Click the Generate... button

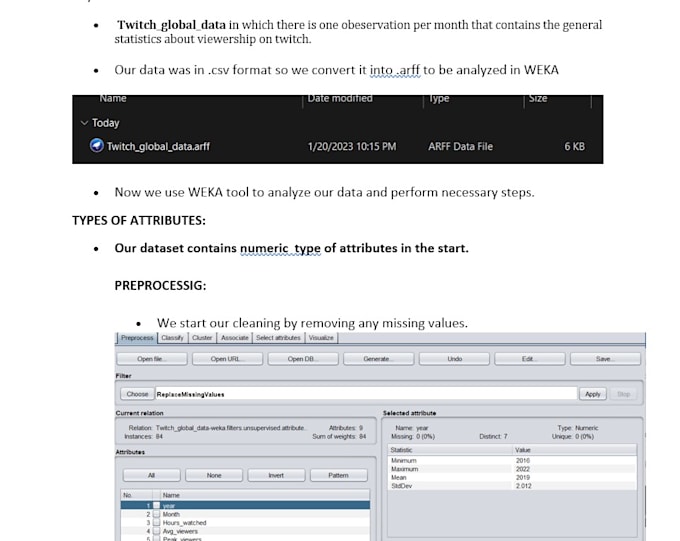pos(378,359)
